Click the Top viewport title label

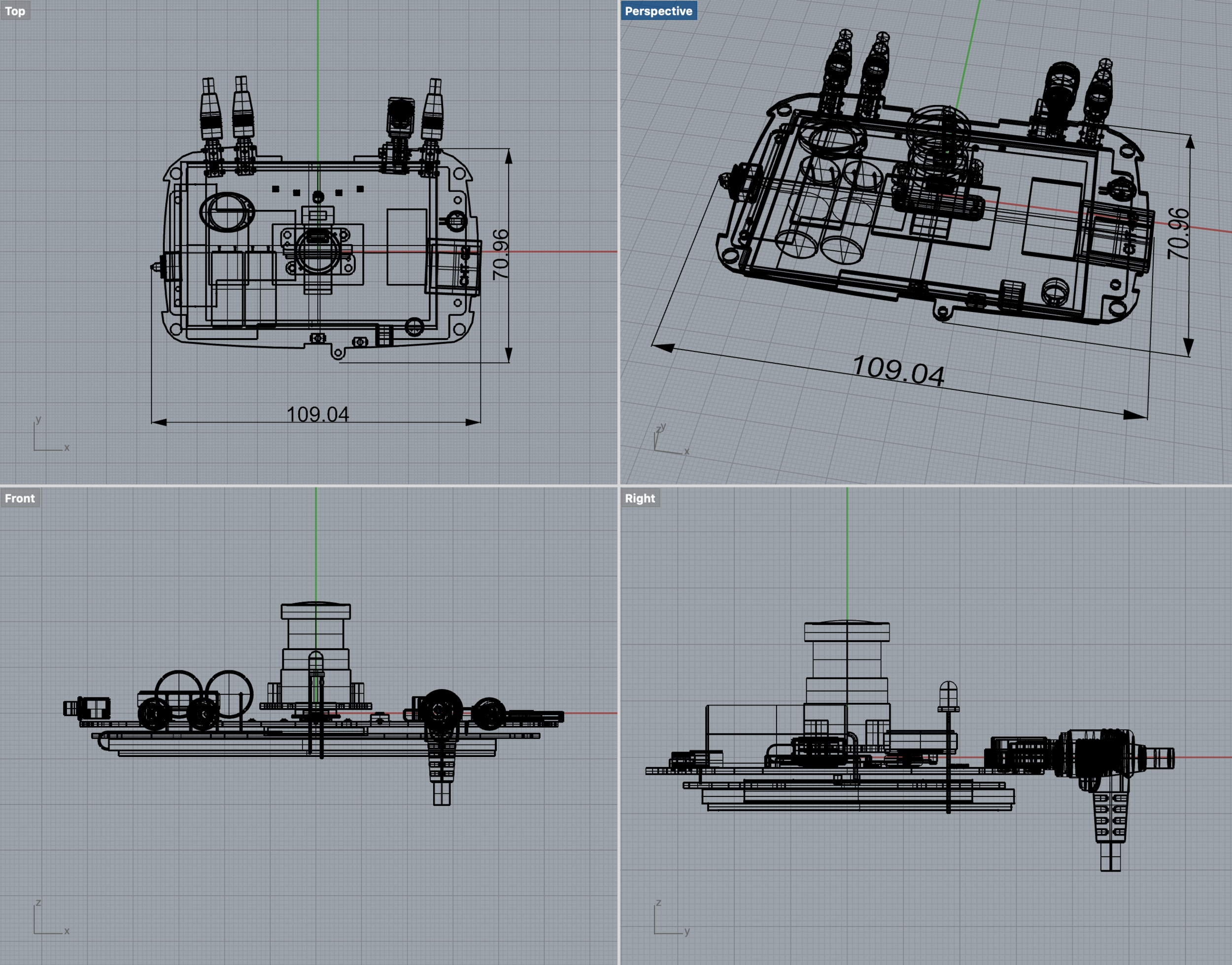click(15, 11)
